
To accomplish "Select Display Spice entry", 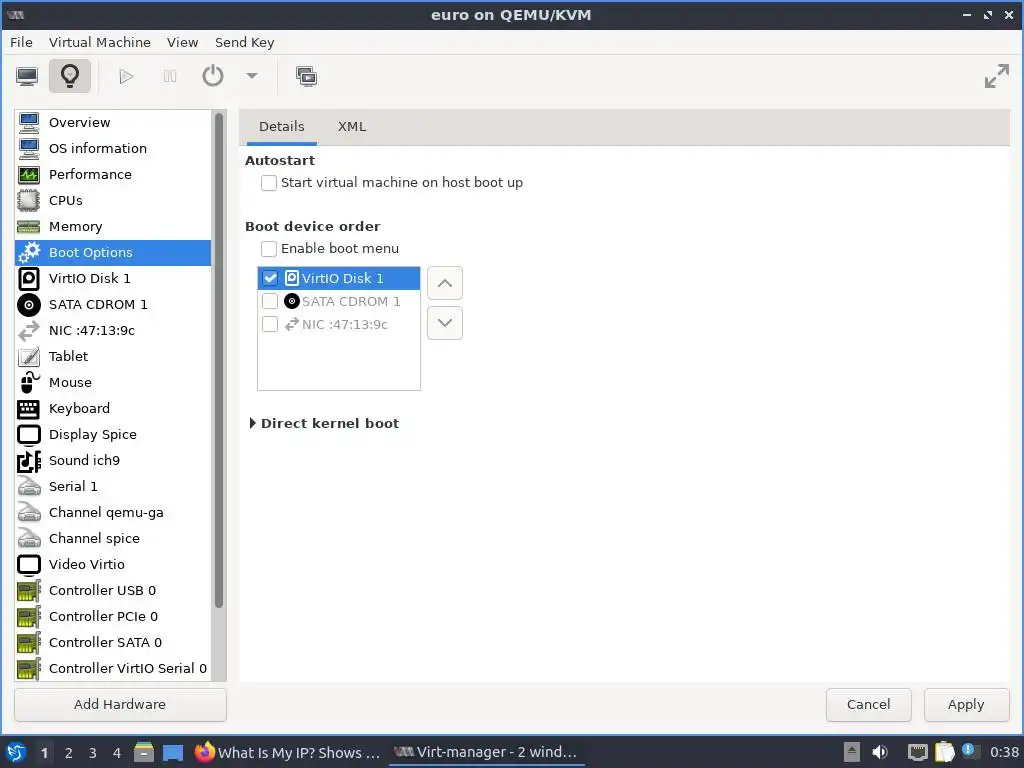I will (113, 435).
